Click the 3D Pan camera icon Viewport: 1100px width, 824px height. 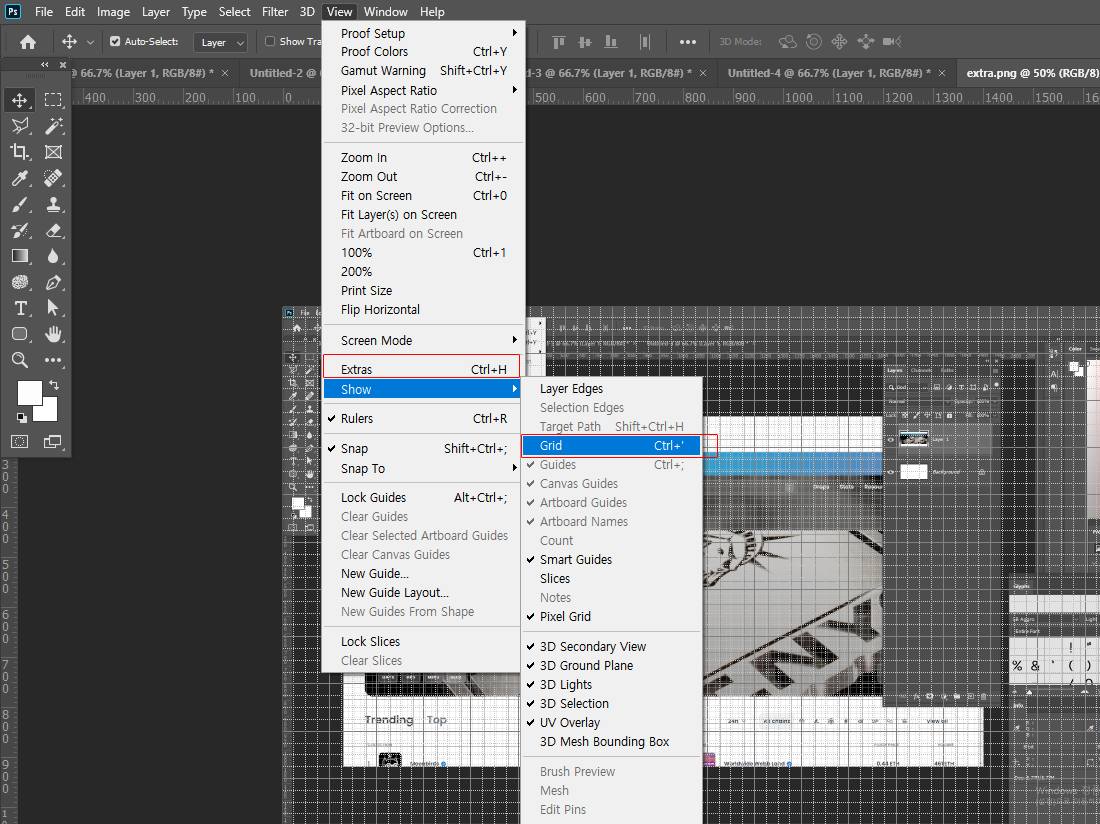tap(839, 42)
